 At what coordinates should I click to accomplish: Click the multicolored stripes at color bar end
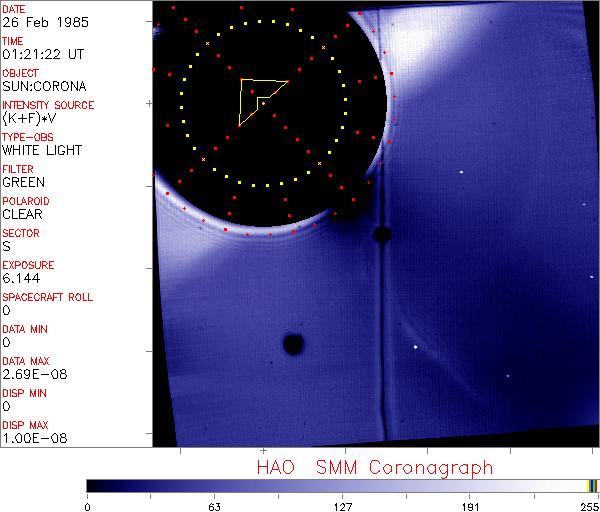click(x=592, y=486)
